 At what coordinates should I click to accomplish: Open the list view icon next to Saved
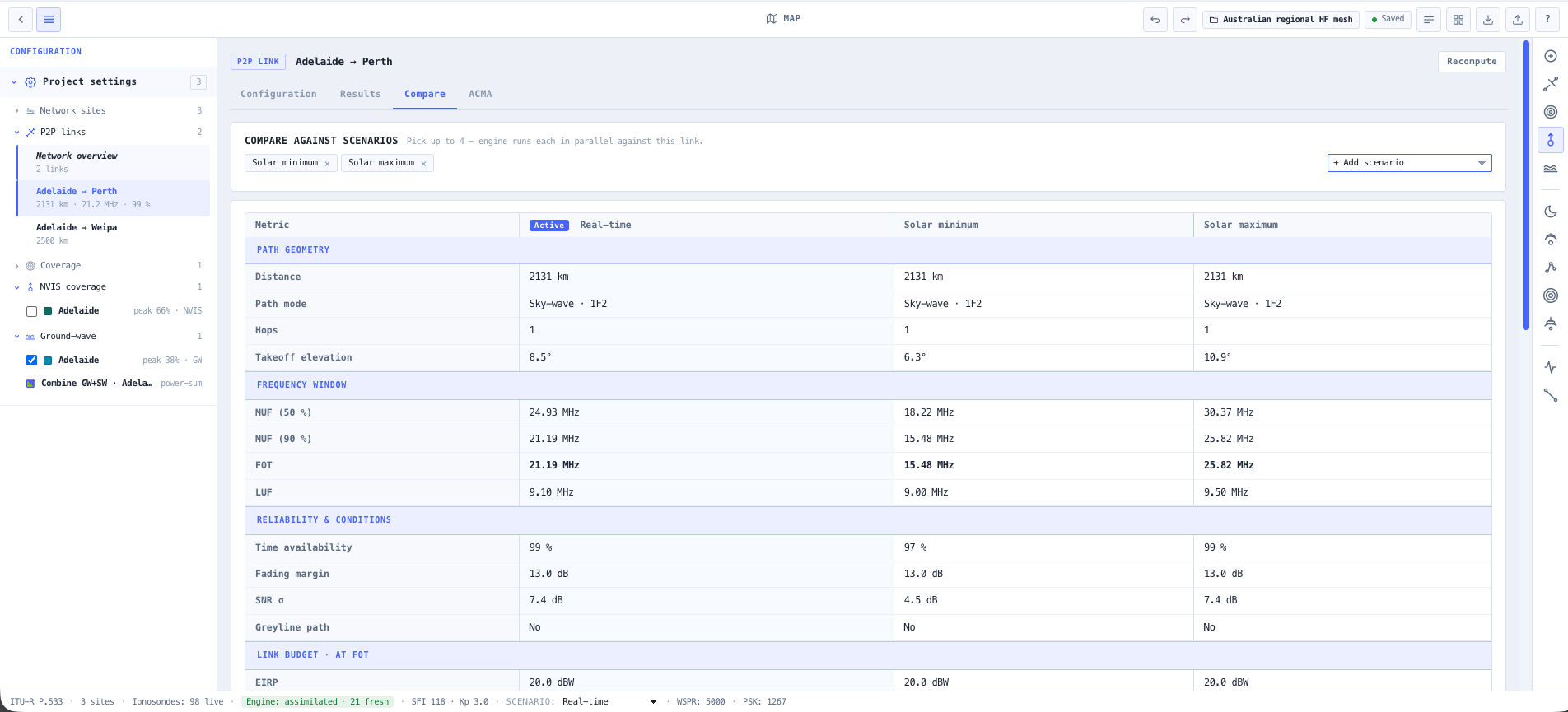coord(1429,20)
